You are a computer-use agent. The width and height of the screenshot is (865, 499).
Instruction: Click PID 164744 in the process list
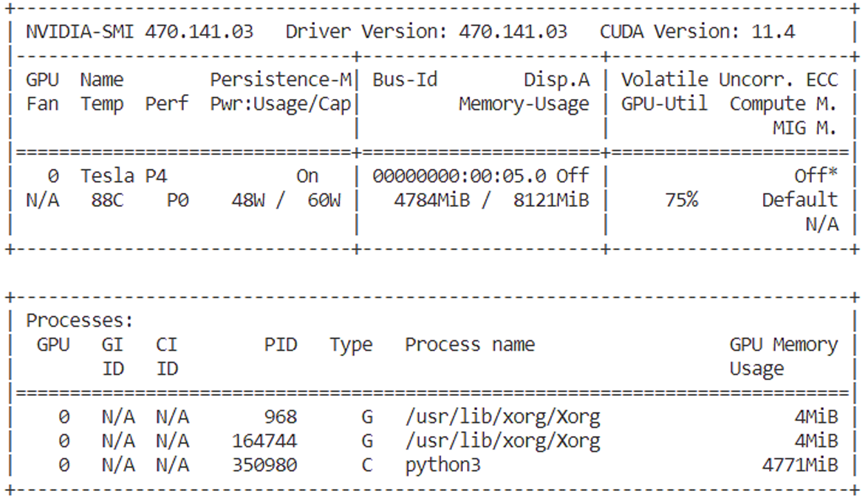(x=264, y=440)
